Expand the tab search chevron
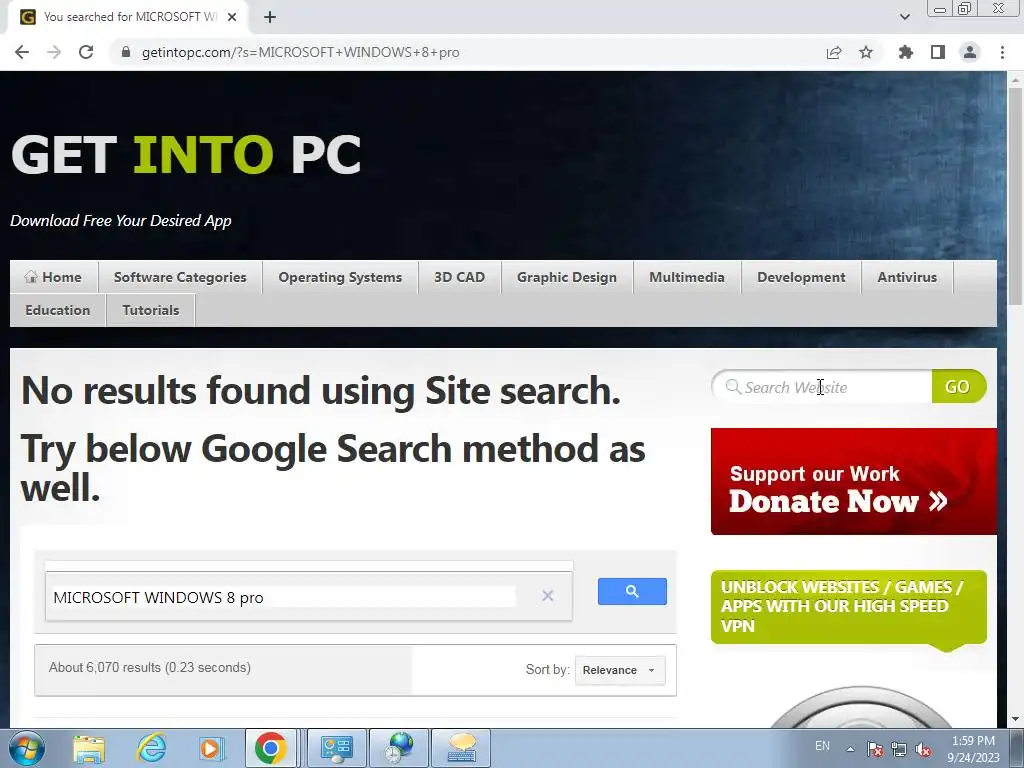The width and height of the screenshot is (1024, 768). pos(904,17)
